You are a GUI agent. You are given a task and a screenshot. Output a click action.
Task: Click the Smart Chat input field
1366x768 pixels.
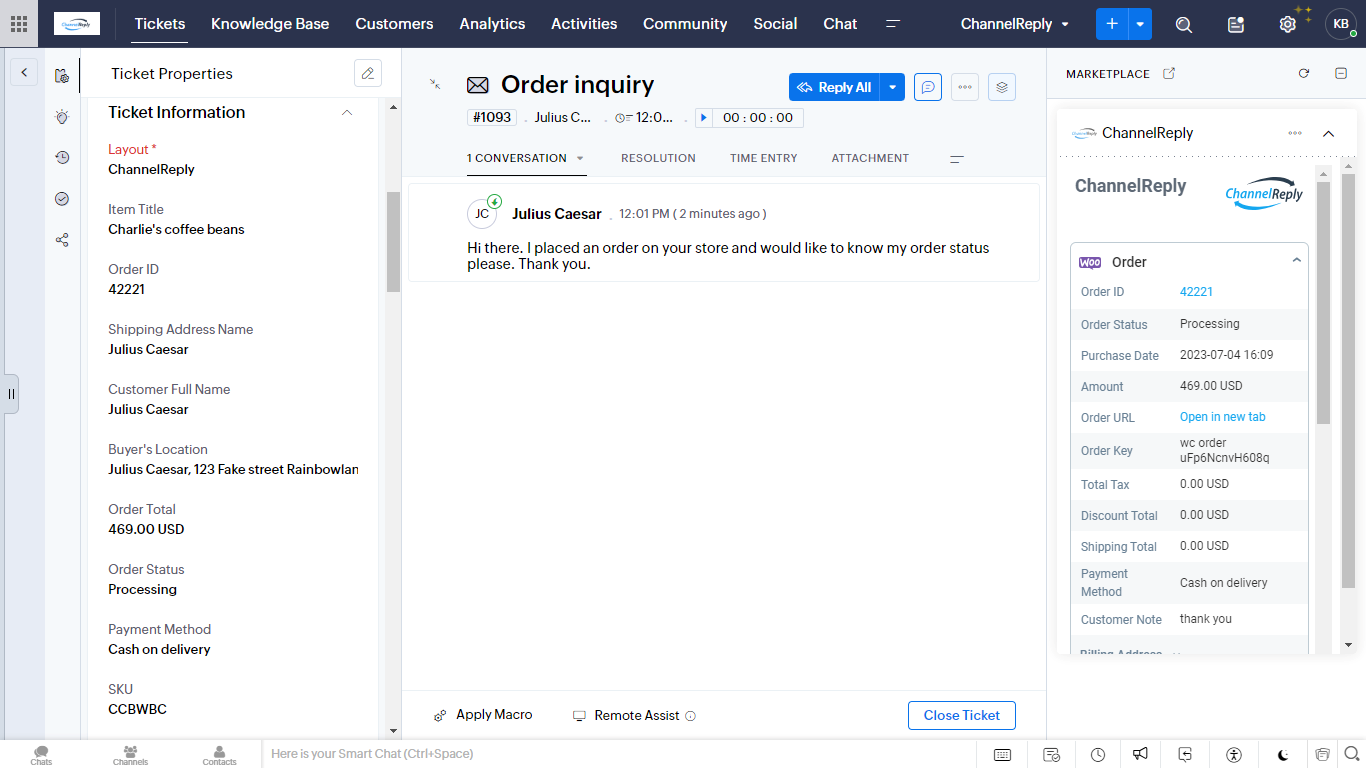(x=600, y=754)
